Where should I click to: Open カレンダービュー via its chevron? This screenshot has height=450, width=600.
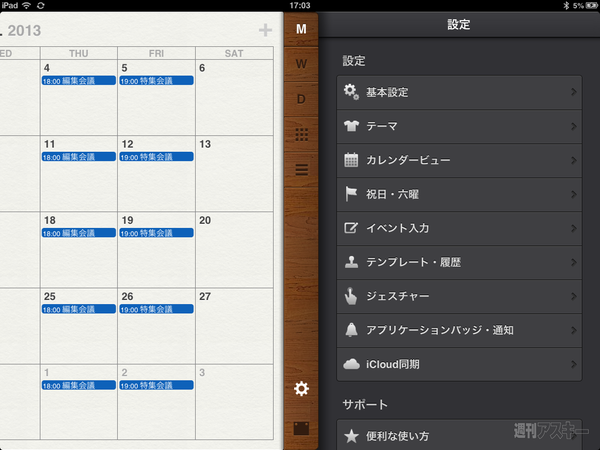(x=573, y=160)
